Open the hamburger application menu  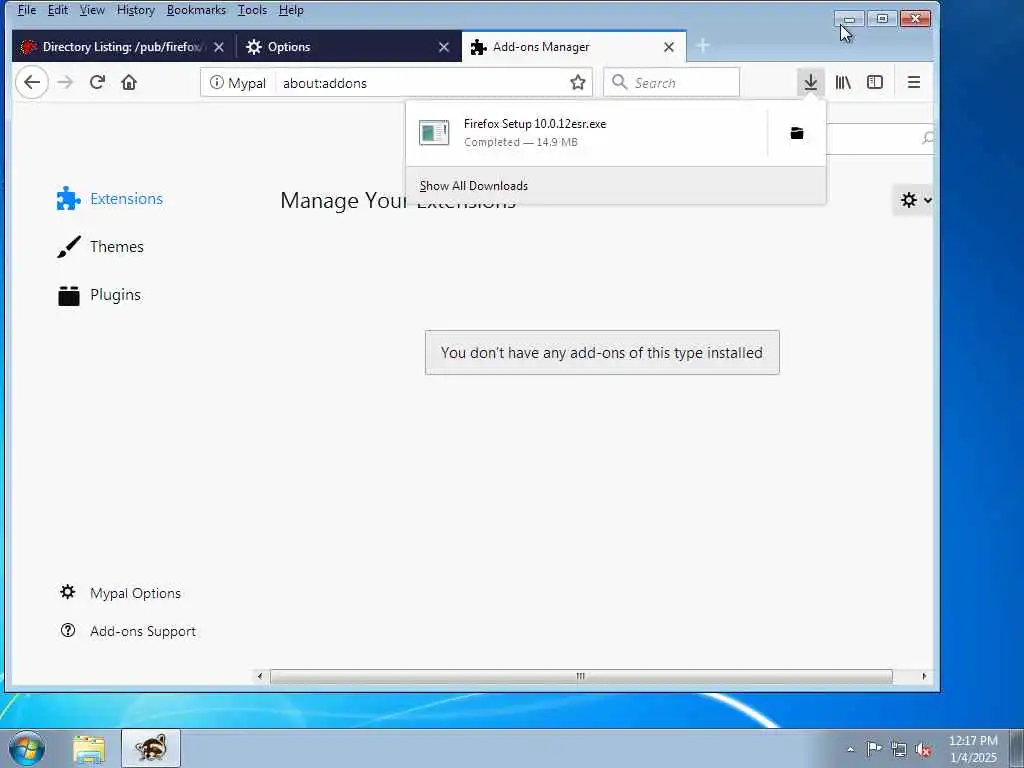pyautogui.click(x=914, y=82)
